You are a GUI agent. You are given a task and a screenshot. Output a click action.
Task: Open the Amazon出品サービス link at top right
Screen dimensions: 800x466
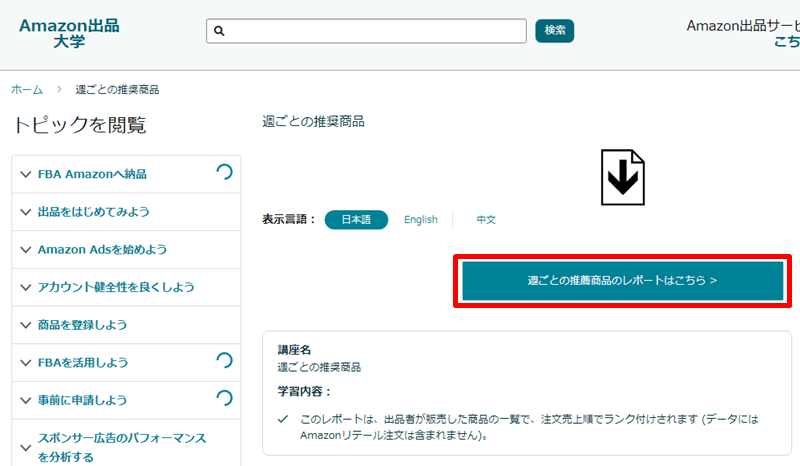click(743, 33)
